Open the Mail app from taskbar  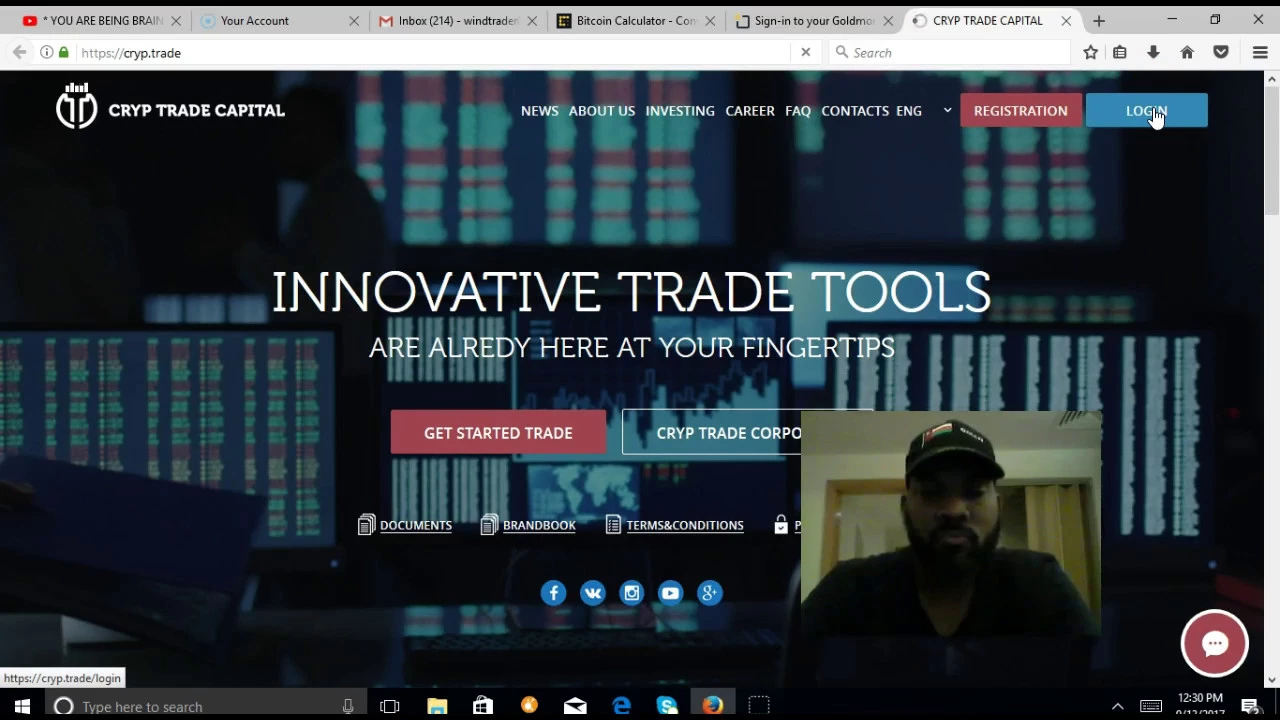[575, 706]
